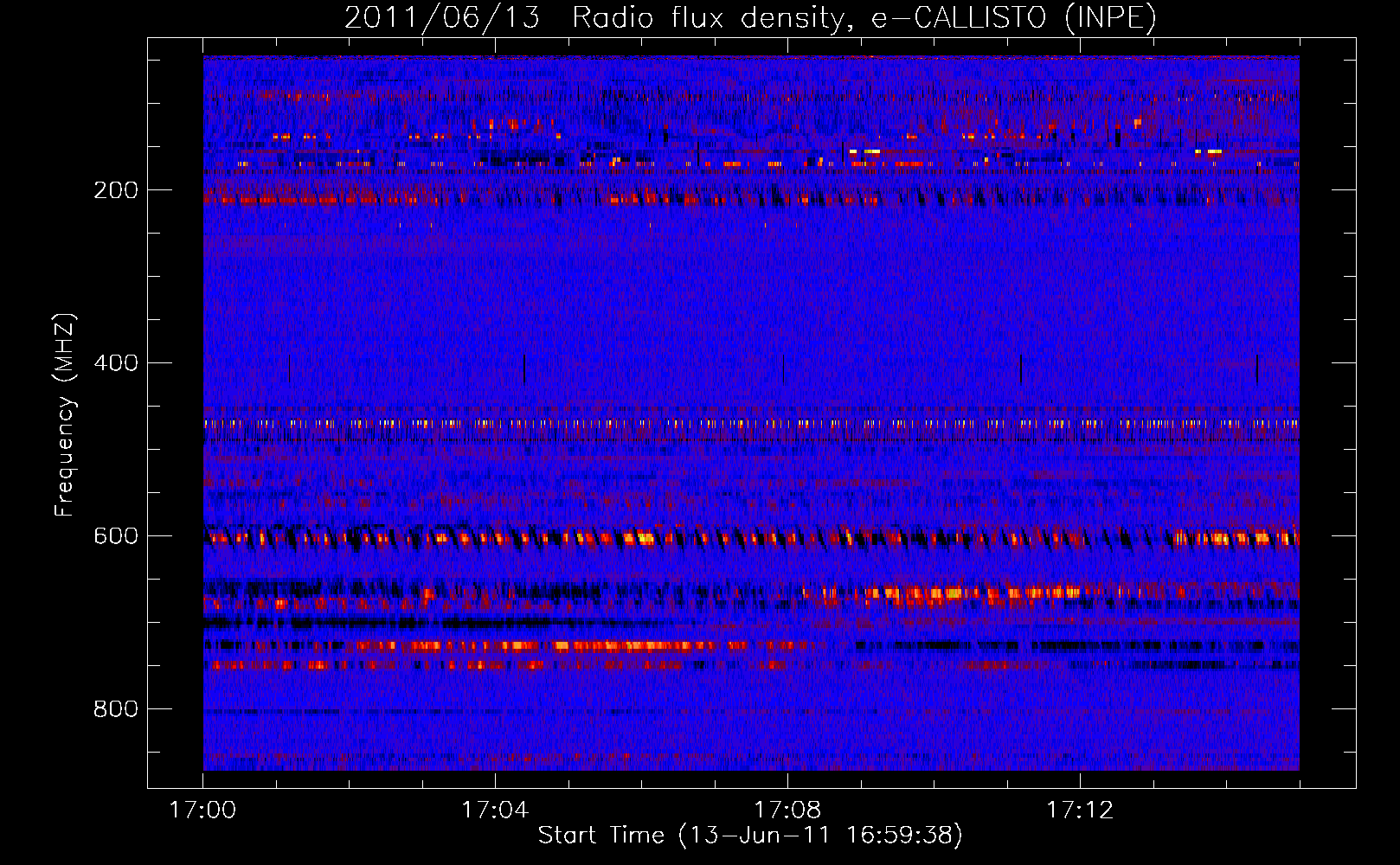This screenshot has height=865, width=1400.
Task: Click the 400 frequency tick label
Action: pyautogui.click(x=116, y=363)
